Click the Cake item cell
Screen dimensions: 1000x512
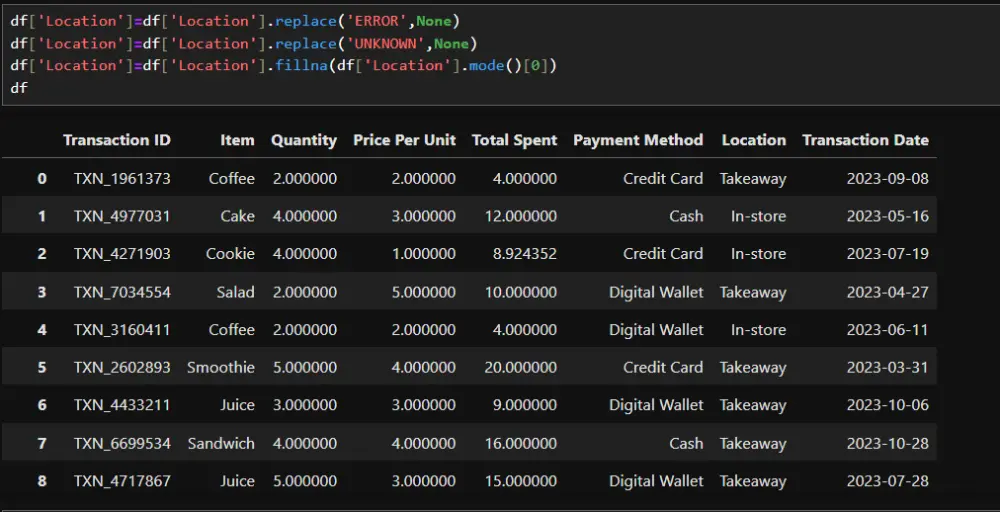coord(237,216)
